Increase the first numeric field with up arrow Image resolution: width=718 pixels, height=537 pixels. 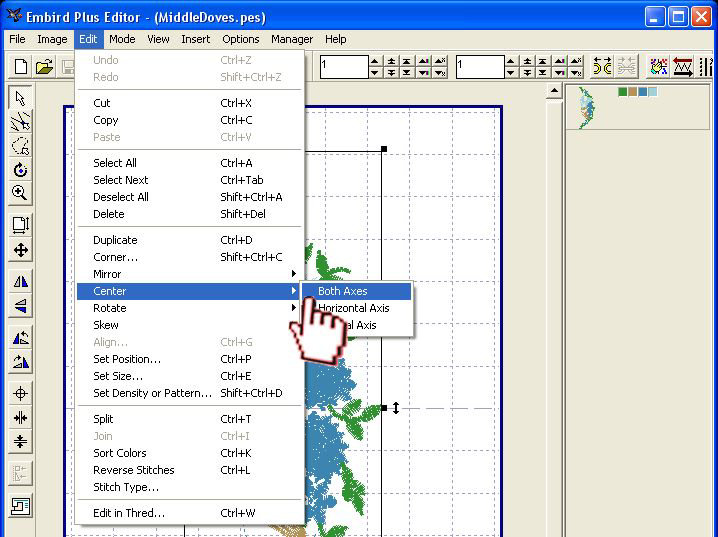[375, 61]
